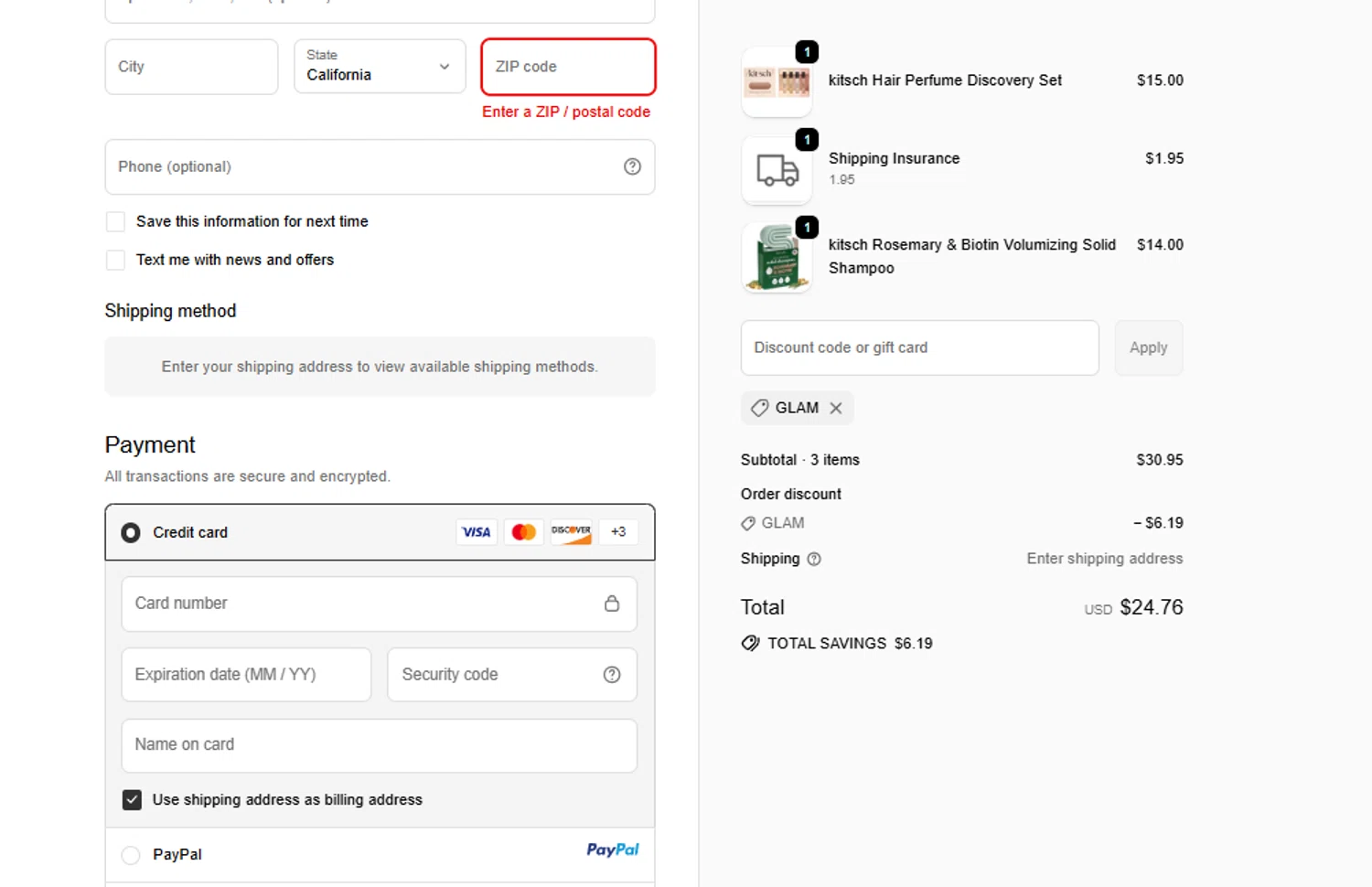Viewport: 1372px width, 887px height.
Task: Click the shipping methods placeholder message
Action: click(380, 367)
